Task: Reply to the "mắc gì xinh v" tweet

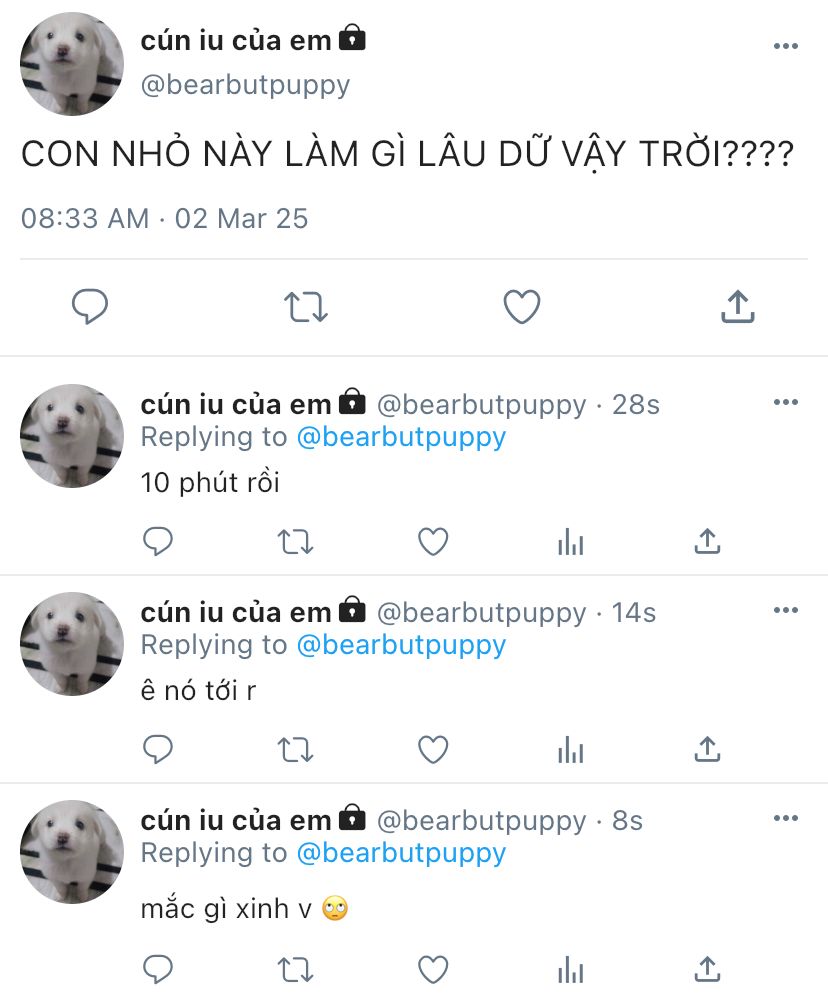Action: click(x=158, y=969)
